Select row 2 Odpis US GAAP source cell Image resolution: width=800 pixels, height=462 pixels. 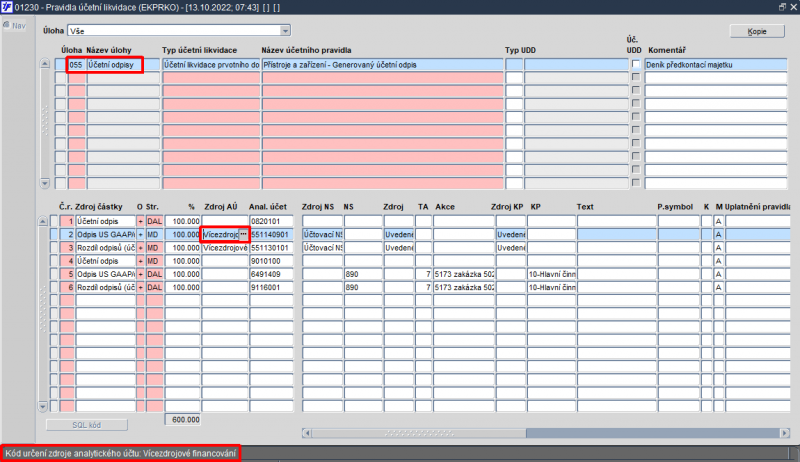pyautogui.click(x=106, y=235)
